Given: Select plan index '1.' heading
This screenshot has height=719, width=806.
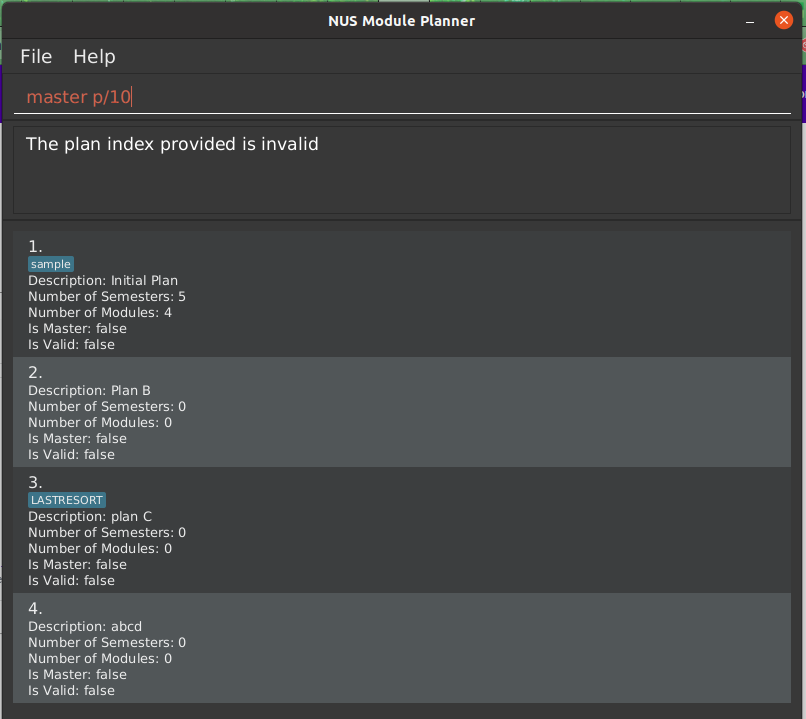Looking at the screenshot, I should [35, 246].
